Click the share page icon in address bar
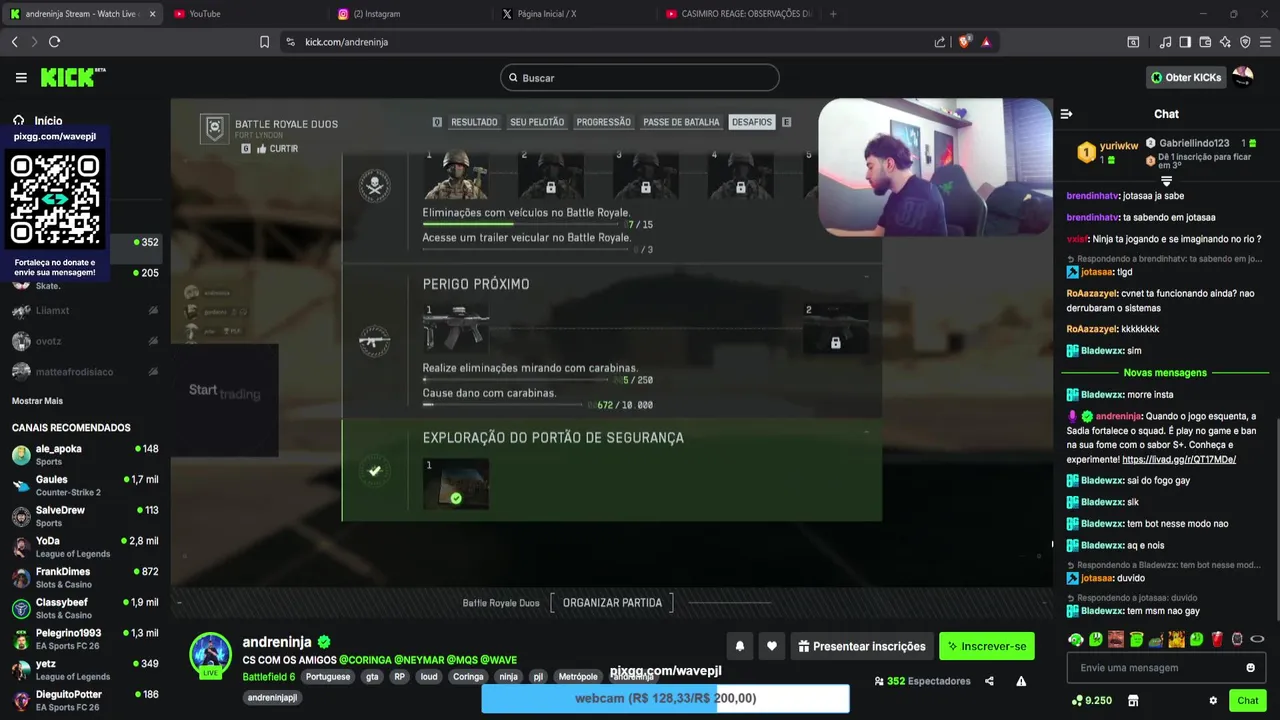Image resolution: width=1280 pixels, height=720 pixels. pos(940,42)
